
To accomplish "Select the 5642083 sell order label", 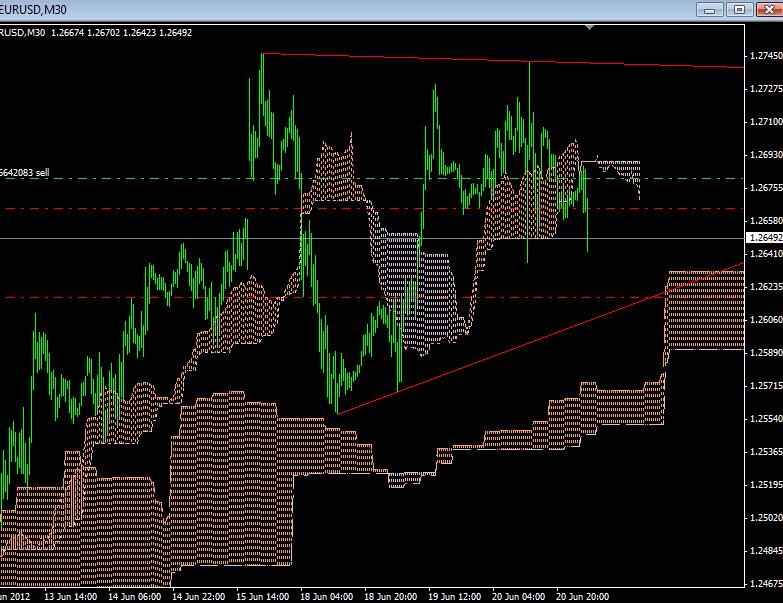I will [x=24, y=173].
